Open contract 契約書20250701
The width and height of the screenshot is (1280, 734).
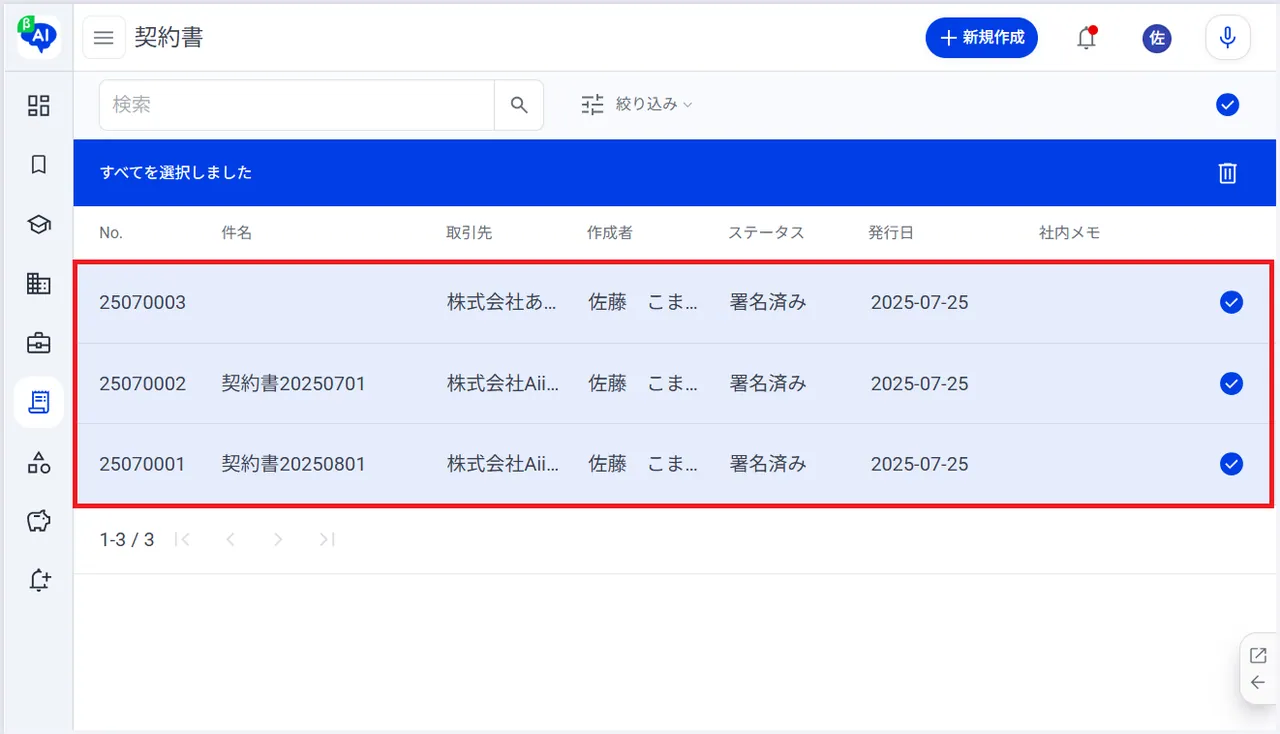(294, 383)
